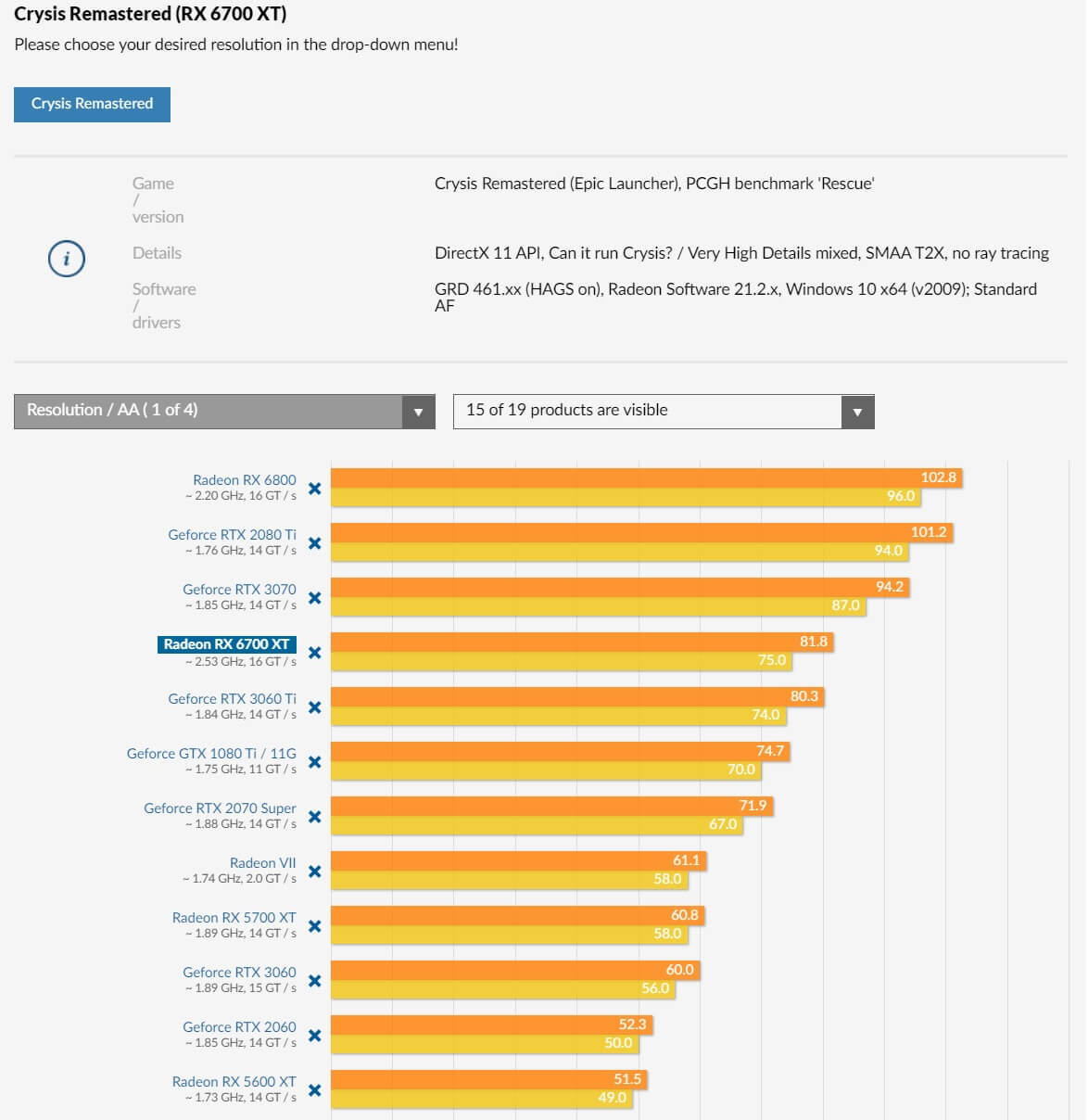This screenshot has height=1120, width=1088.
Task: Open the Geforce RTX 3060 link
Action: pos(239,973)
